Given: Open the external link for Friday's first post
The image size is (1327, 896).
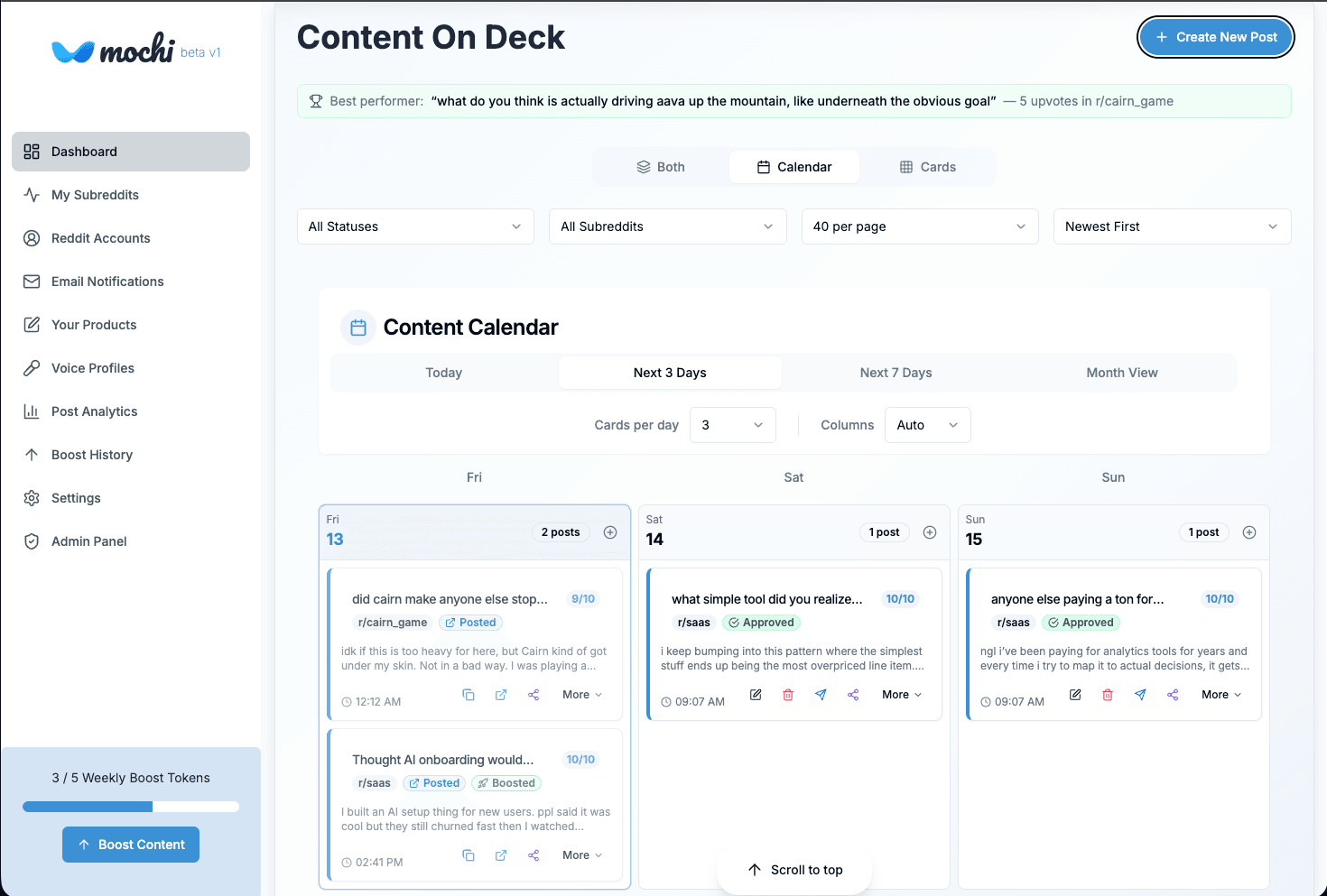Looking at the screenshot, I should [501, 694].
